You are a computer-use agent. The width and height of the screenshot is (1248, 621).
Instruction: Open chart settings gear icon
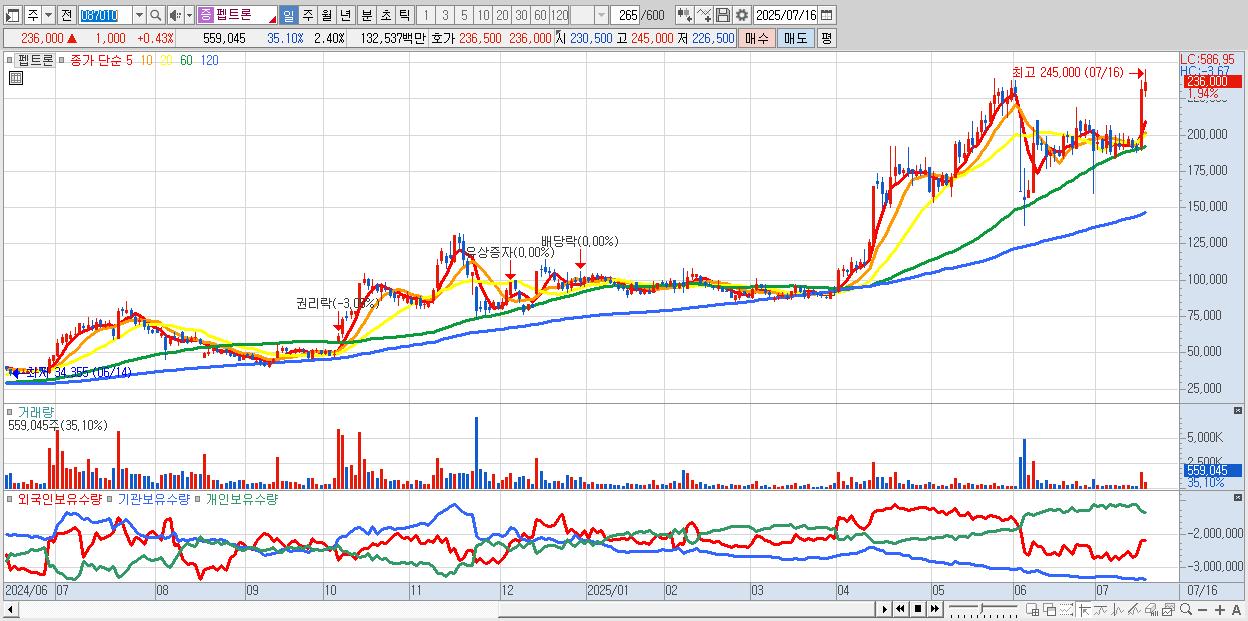point(742,15)
